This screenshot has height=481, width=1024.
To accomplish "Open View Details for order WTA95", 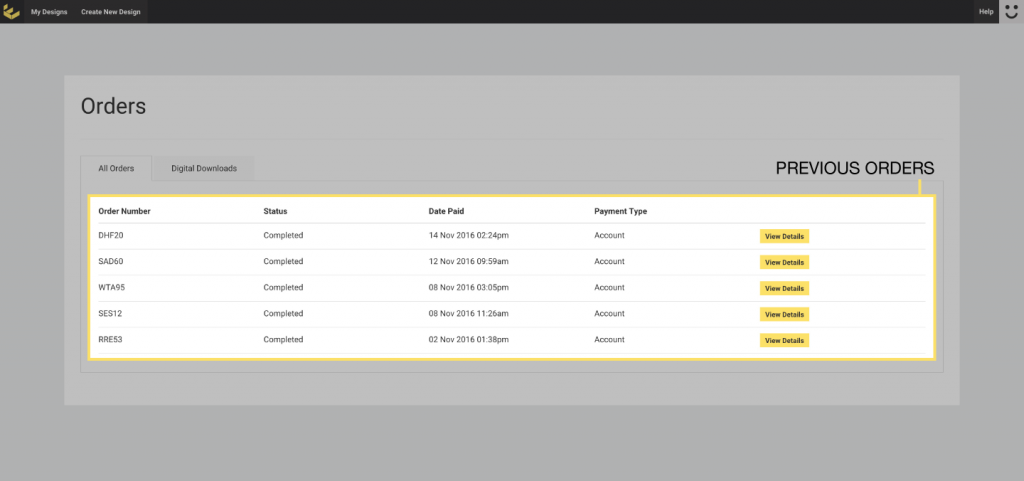I will point(784,288).
